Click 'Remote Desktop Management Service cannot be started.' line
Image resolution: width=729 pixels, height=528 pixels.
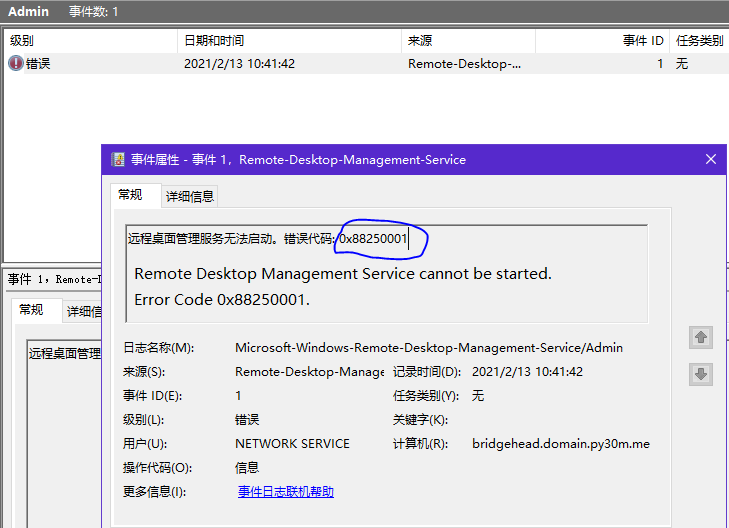point(343,274)
